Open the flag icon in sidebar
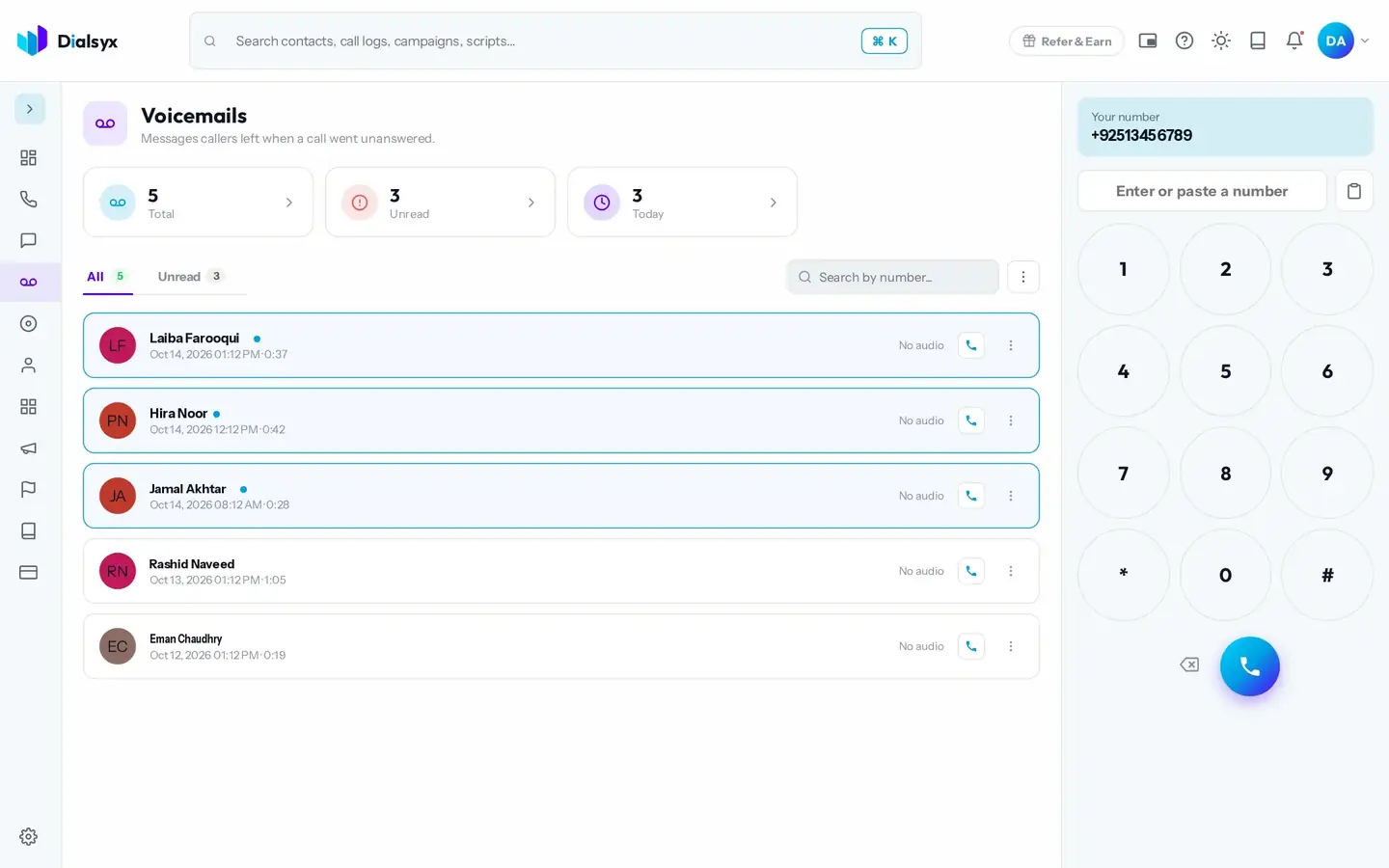This screenshot has width=1389, height=868. 29,489
